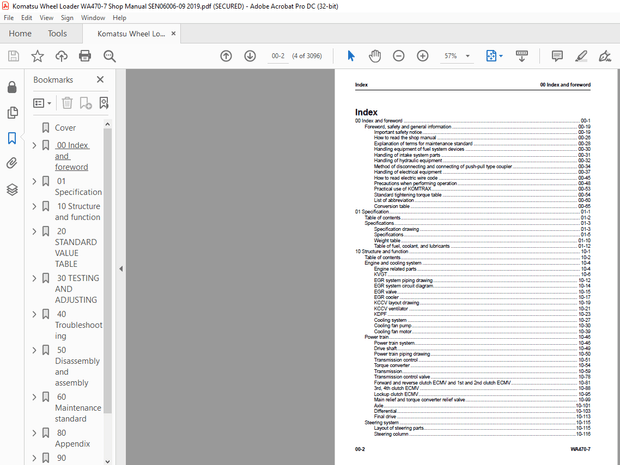This screenshot has height=465, width=620.
Task: Delete the selected bookmark
Action: point(67,103)
